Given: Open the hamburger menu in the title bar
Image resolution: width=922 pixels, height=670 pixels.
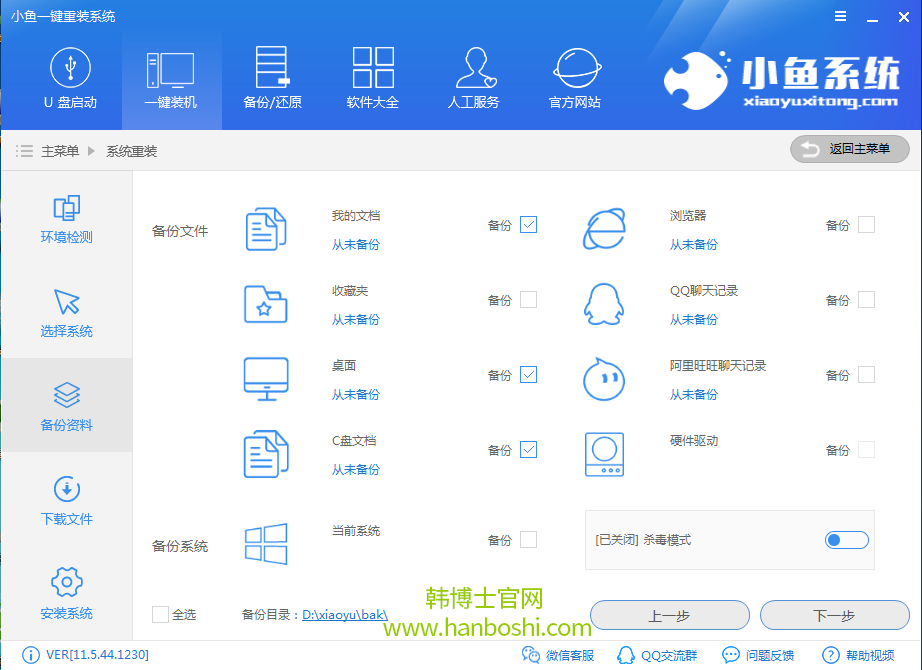Looking at the screenshot, I should pos(840,15).
